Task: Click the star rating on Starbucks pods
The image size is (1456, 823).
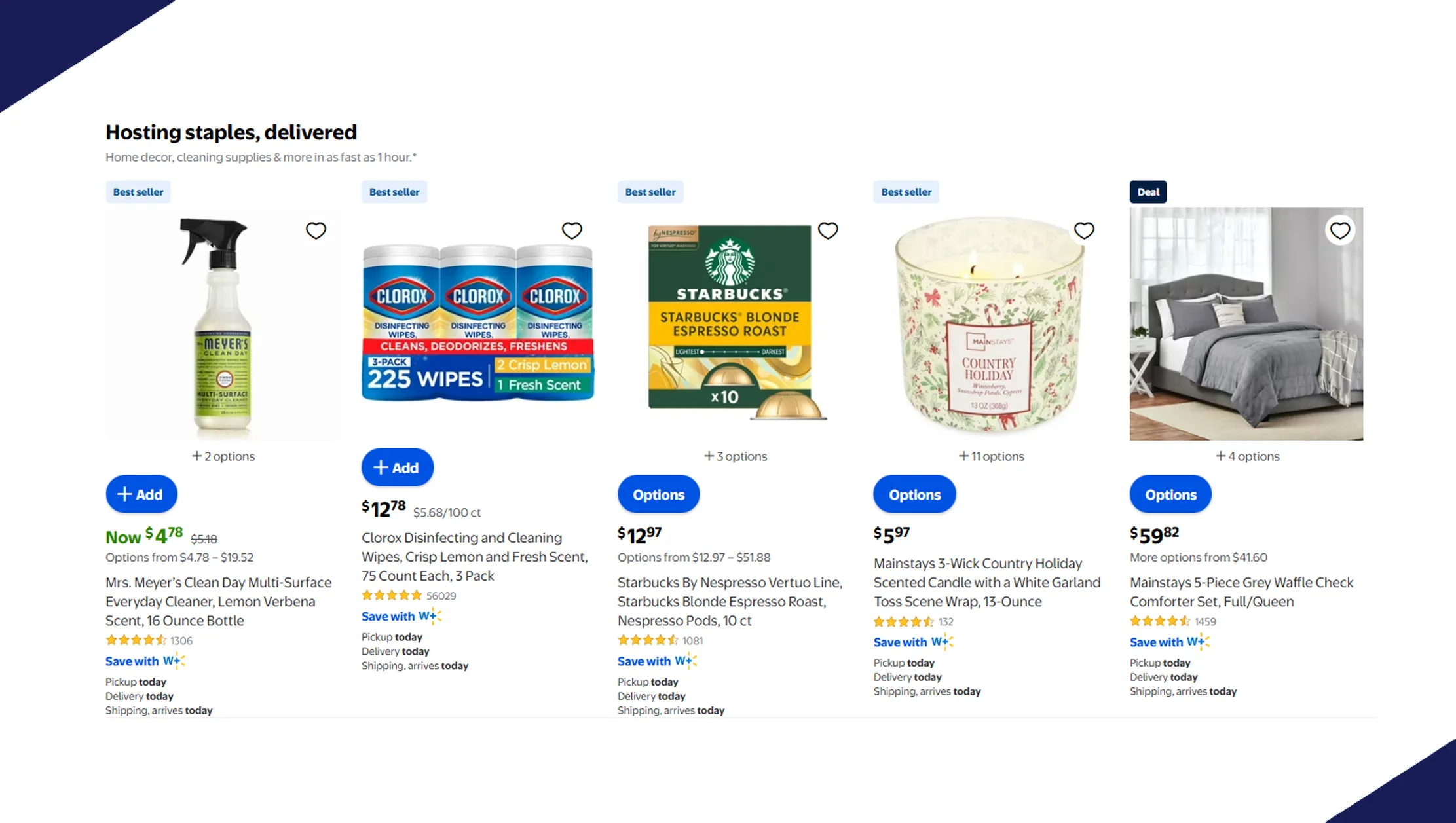Action: point(648,640)
